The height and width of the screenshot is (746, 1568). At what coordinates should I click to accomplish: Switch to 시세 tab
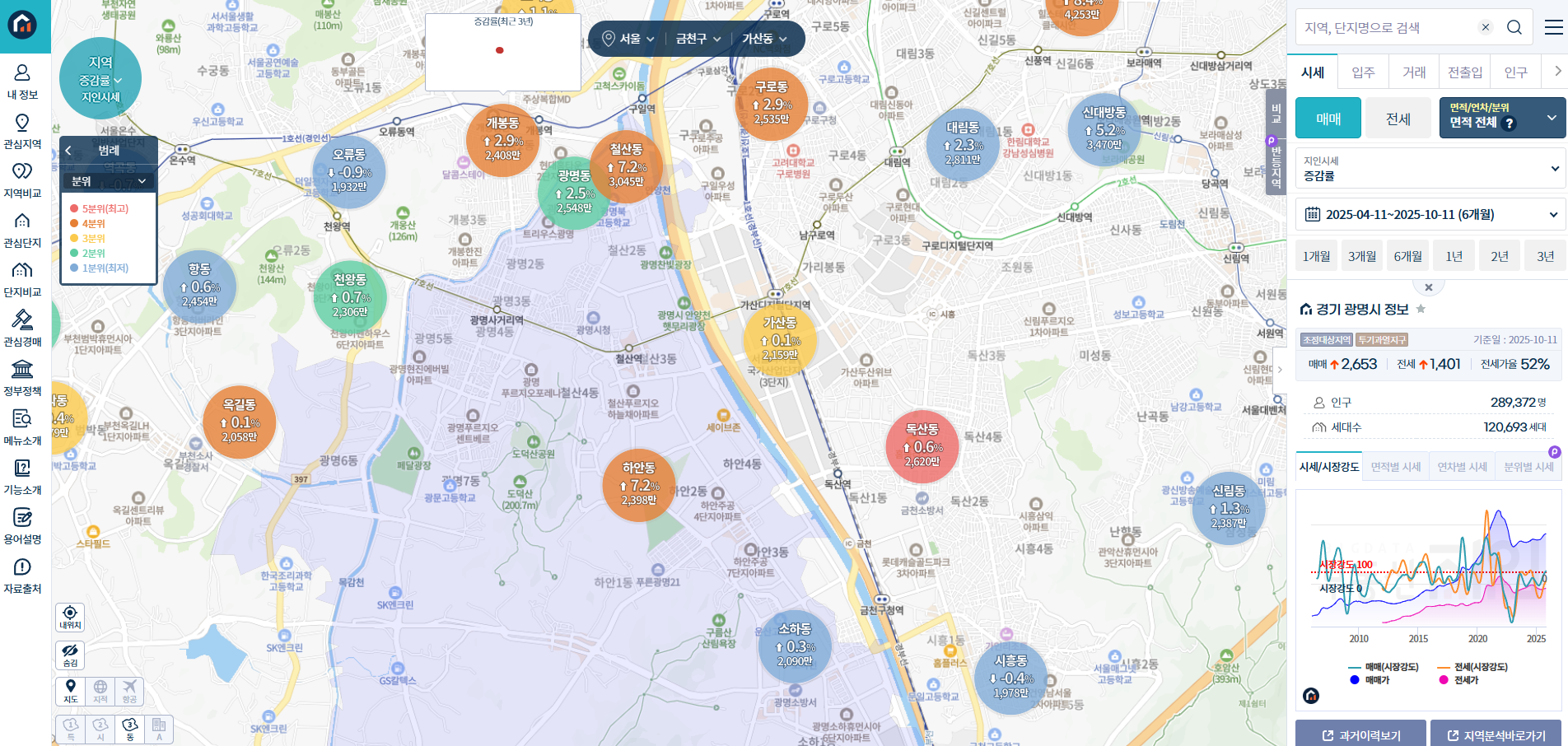click(1313, 72)
